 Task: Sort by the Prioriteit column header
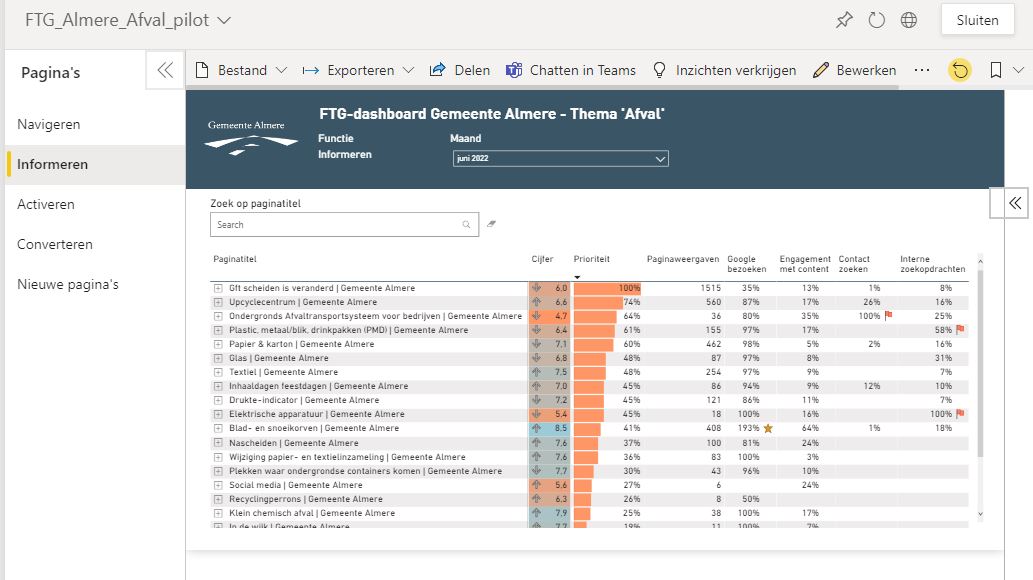point(592,259)
